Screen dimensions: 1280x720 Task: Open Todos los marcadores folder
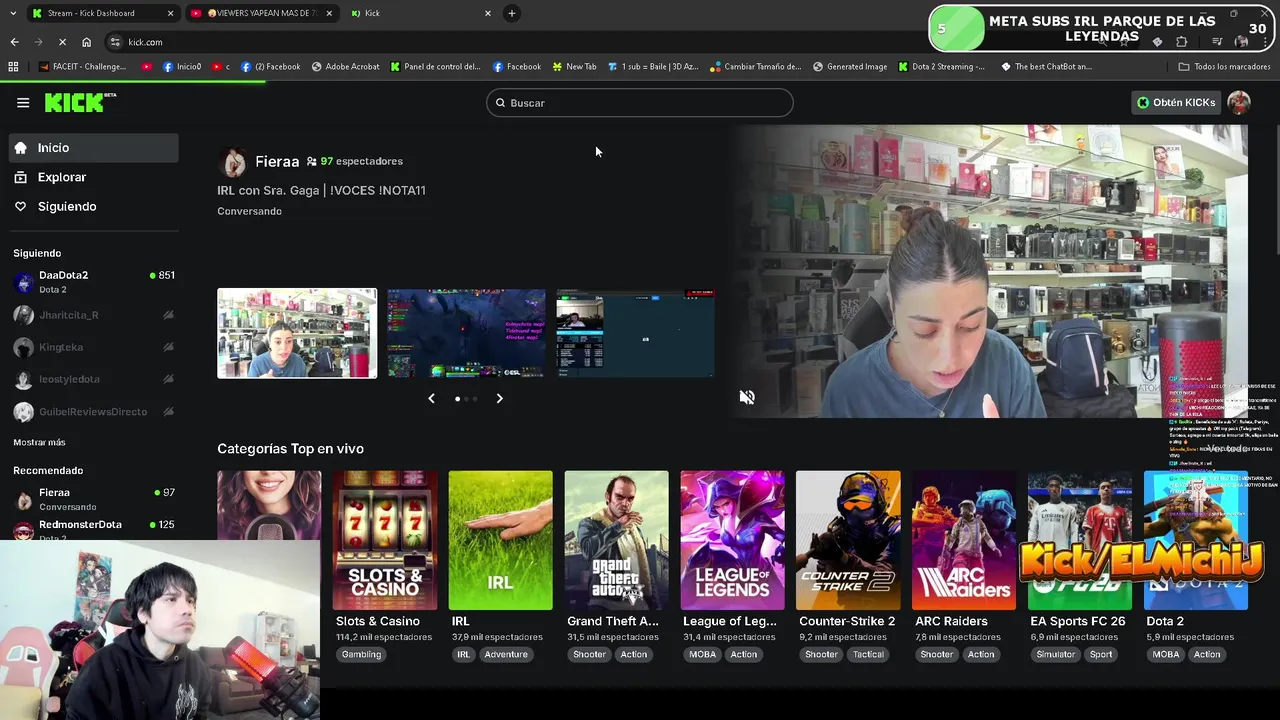pyautogui.click(x=1224, y=67)
